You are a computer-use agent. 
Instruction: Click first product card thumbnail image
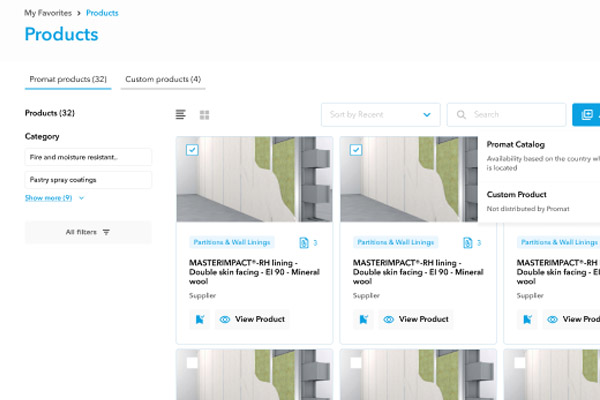click(x=254, y=179)
